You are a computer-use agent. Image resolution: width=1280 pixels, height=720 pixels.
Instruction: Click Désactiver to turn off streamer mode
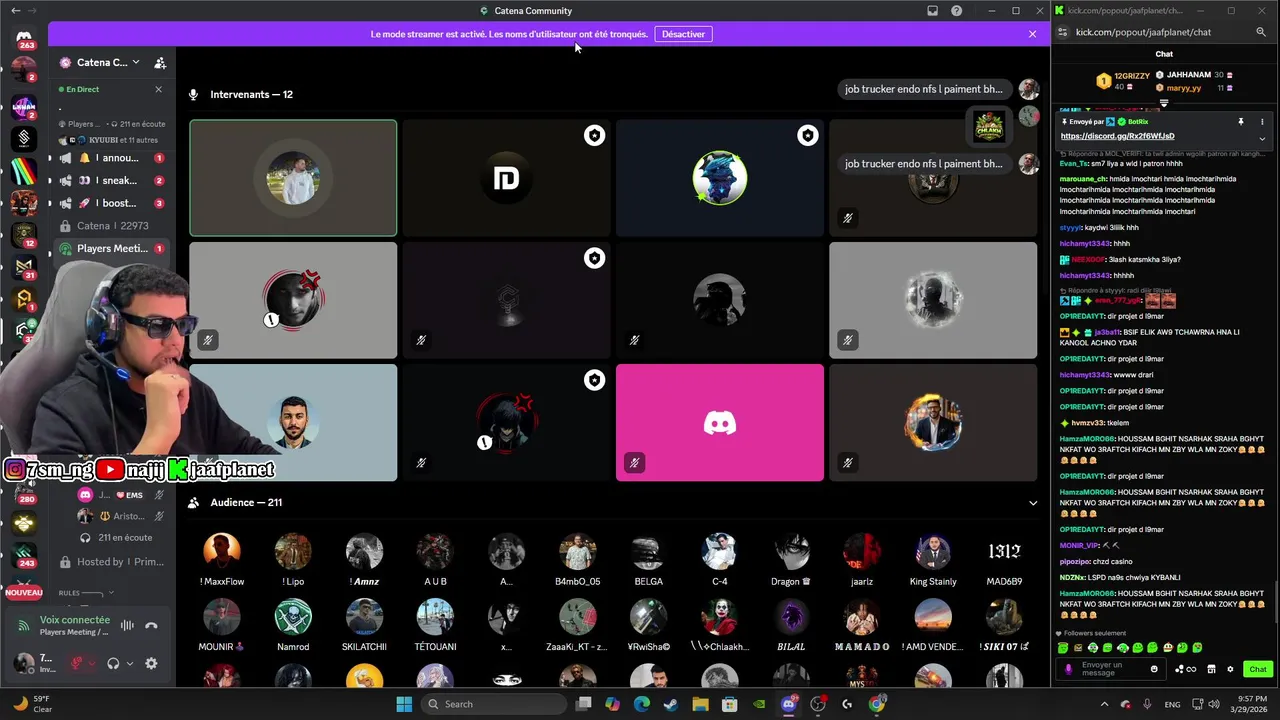tap(684, 34)
